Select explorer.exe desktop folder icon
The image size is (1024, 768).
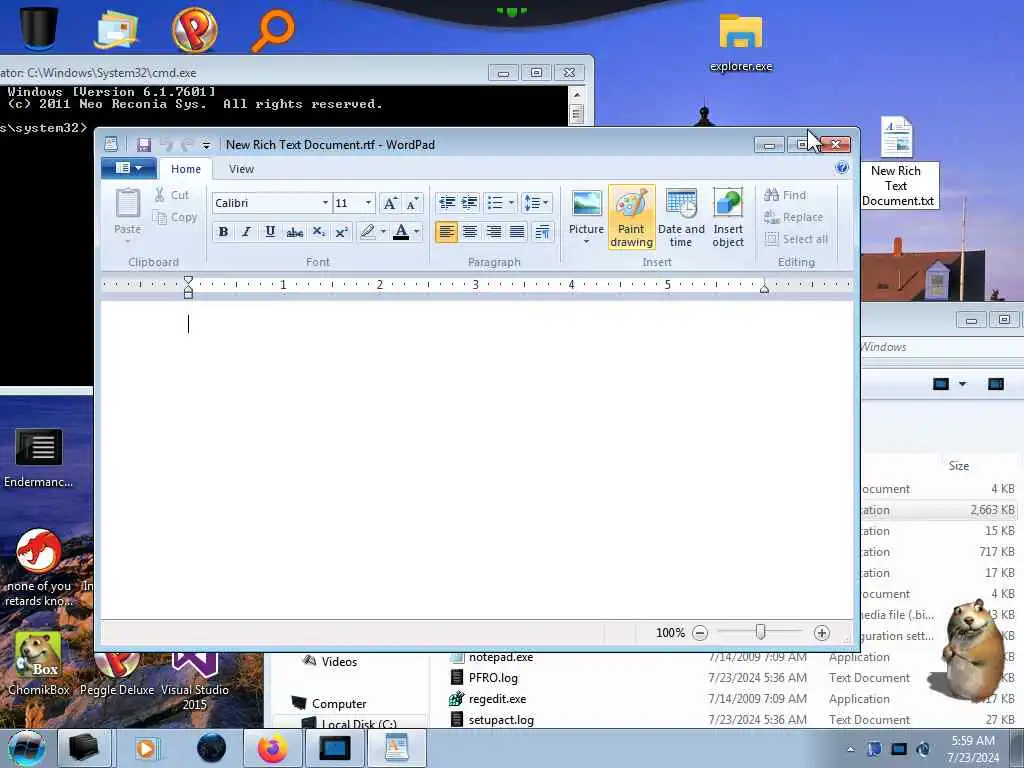click(x=741, y=41)
